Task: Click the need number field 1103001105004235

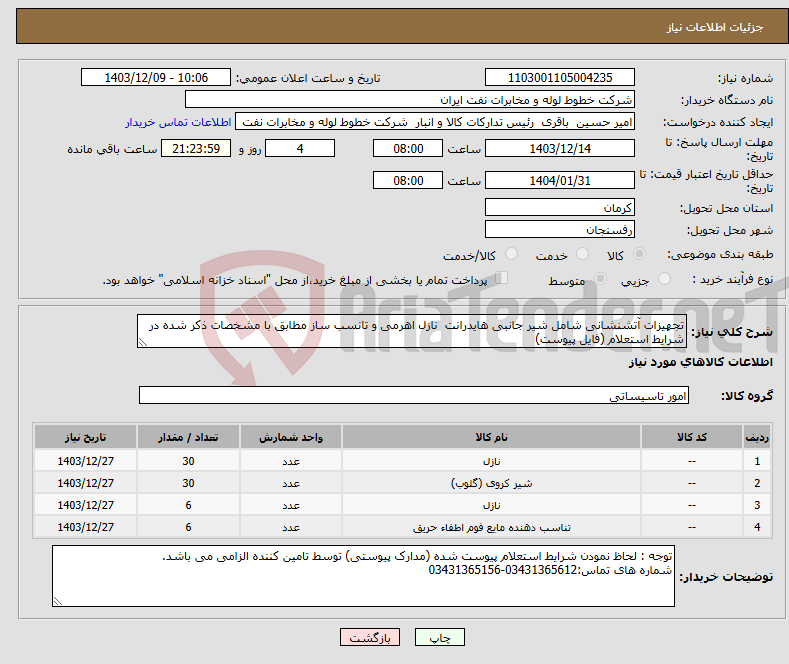Action: 560,77
